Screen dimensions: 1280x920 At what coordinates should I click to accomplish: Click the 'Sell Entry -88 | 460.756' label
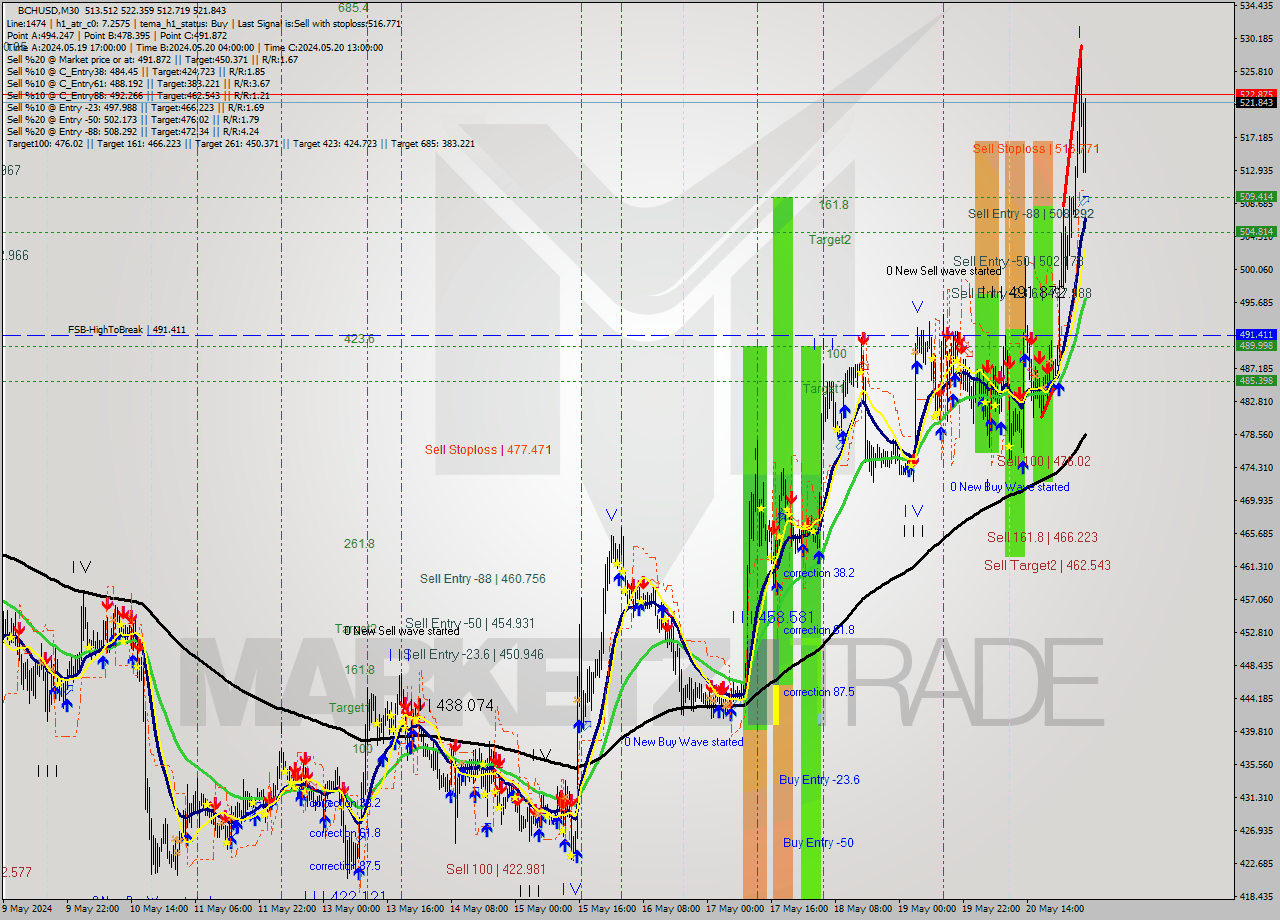coord(483,579)
